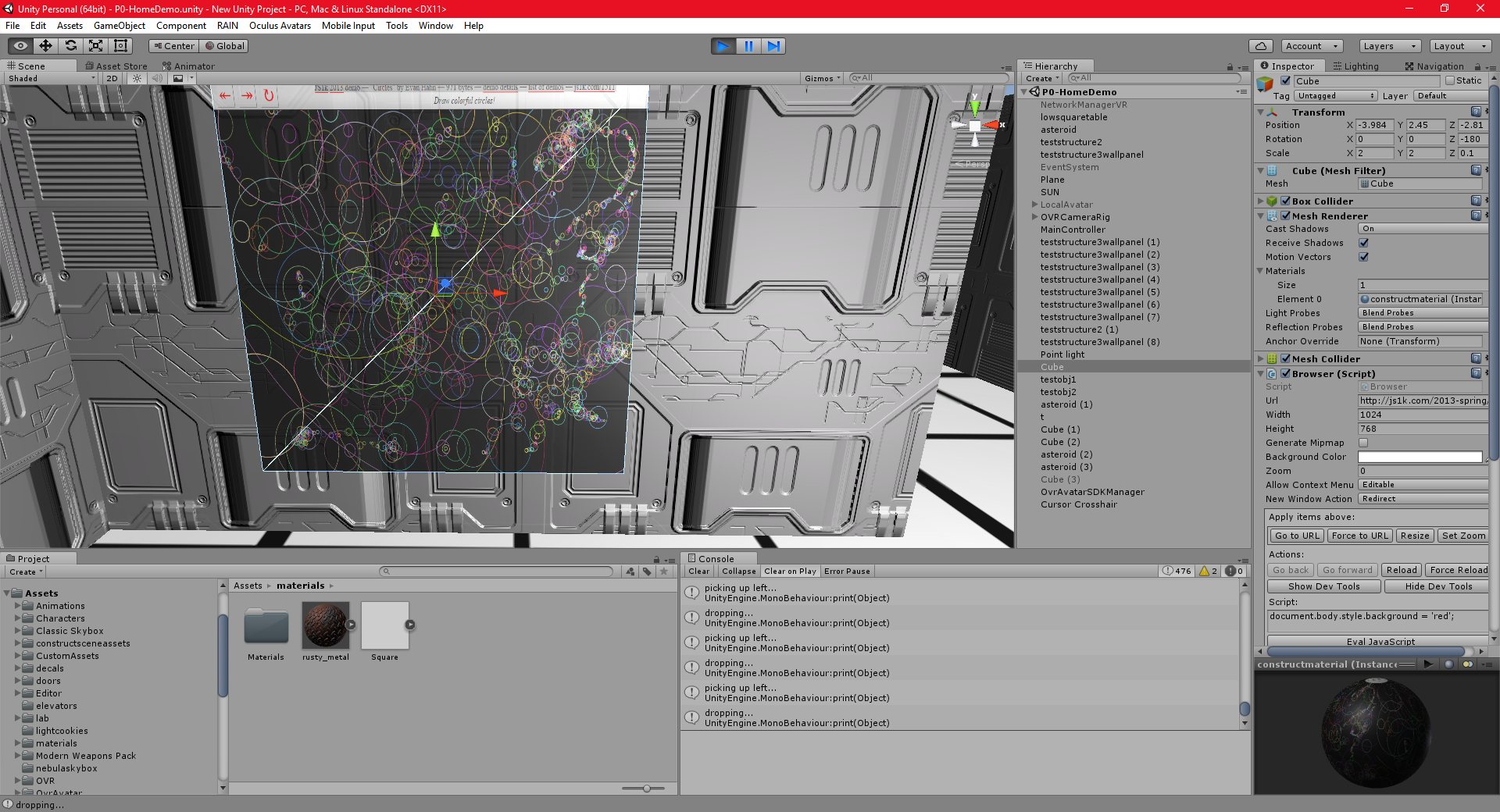This screenshot has width=1500, height=812.
Task: Switch to the Lighting tab
Action: click(x=1355, y=66)
